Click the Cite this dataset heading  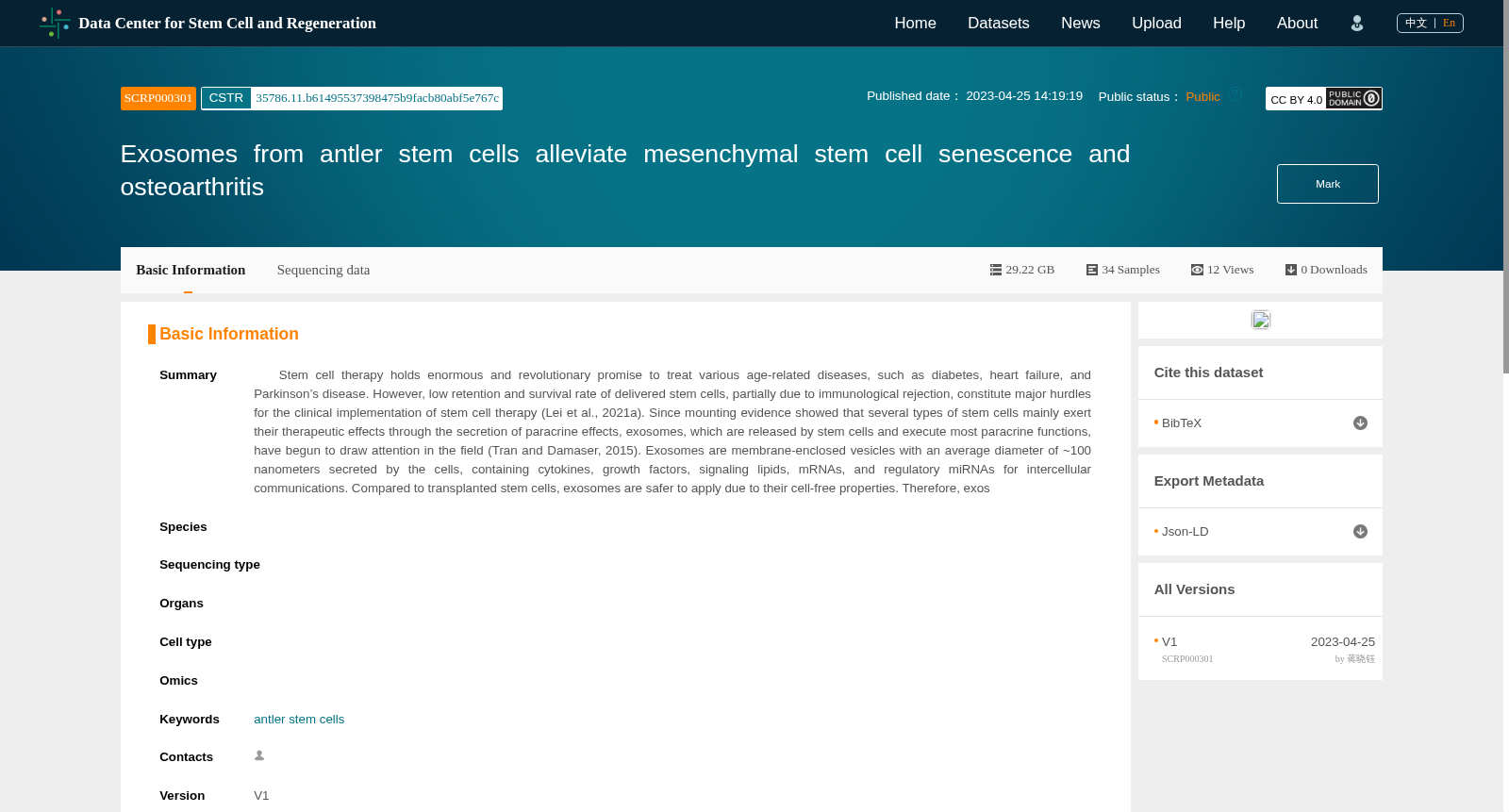1208,373
